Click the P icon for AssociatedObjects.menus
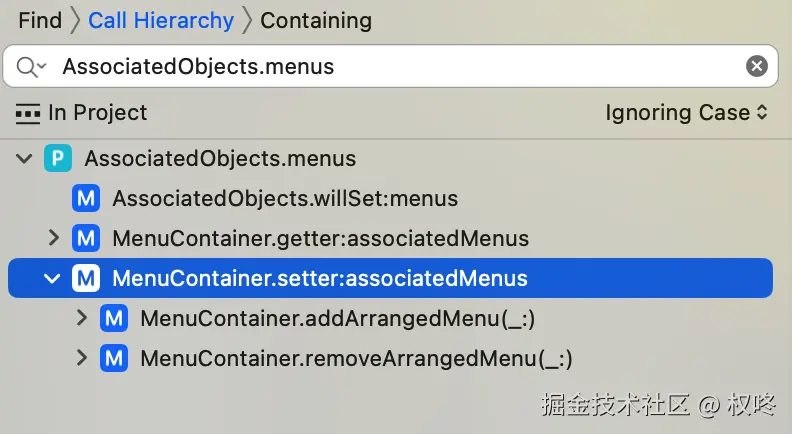The height and width of the screenshot is (434, 792). pyautogui.click(x=58, y=158)
